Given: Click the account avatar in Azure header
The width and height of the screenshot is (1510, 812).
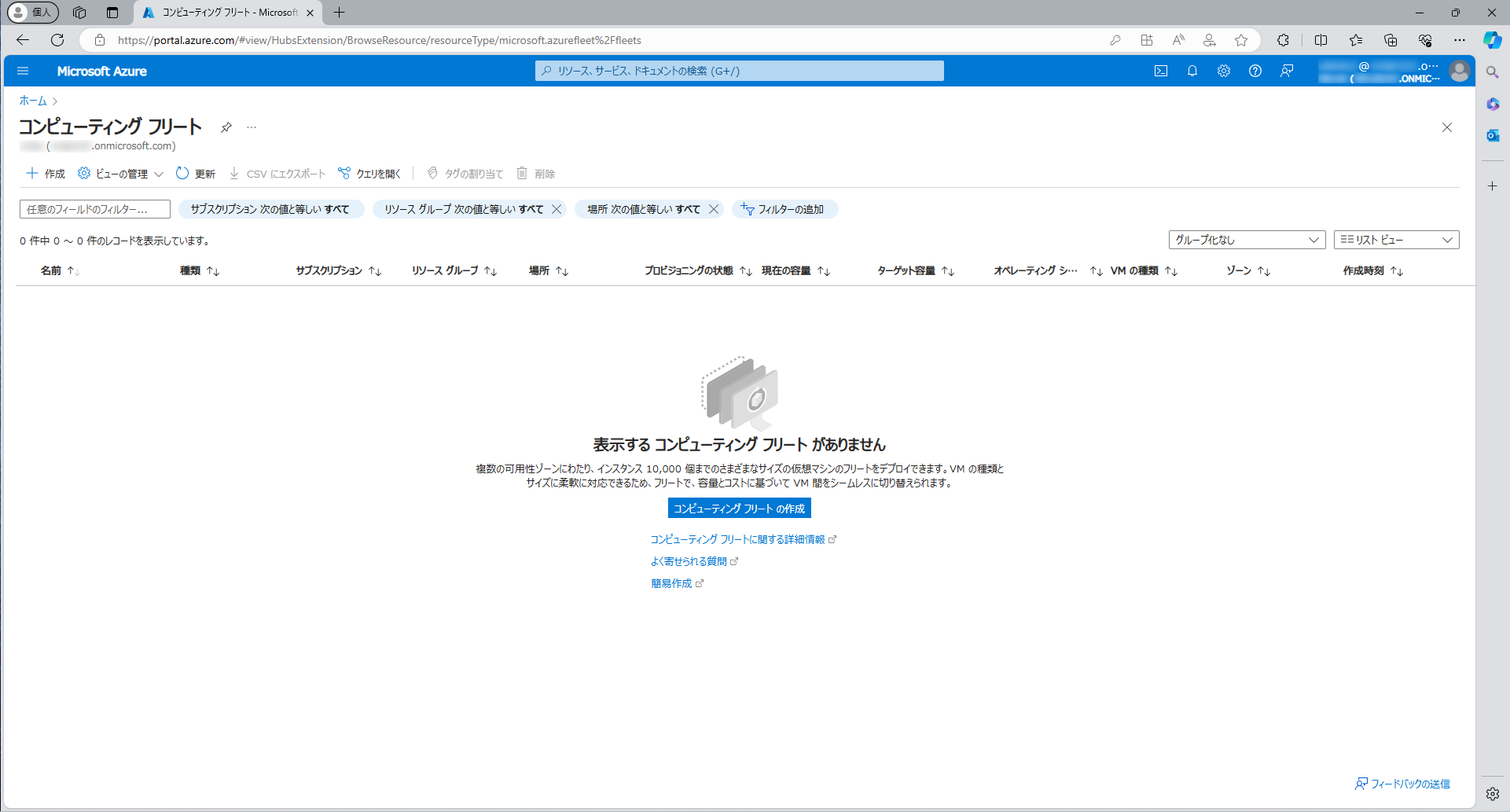Looking at the screenshot, I should tap(1460, 71).
